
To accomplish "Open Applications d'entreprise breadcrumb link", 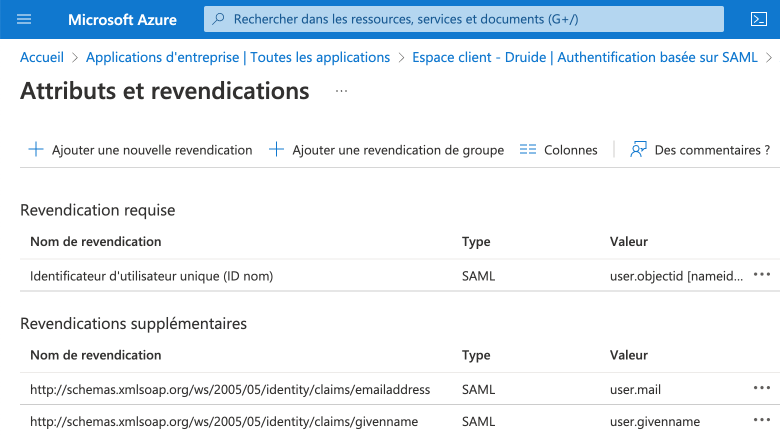I will [x=238, y=57].
